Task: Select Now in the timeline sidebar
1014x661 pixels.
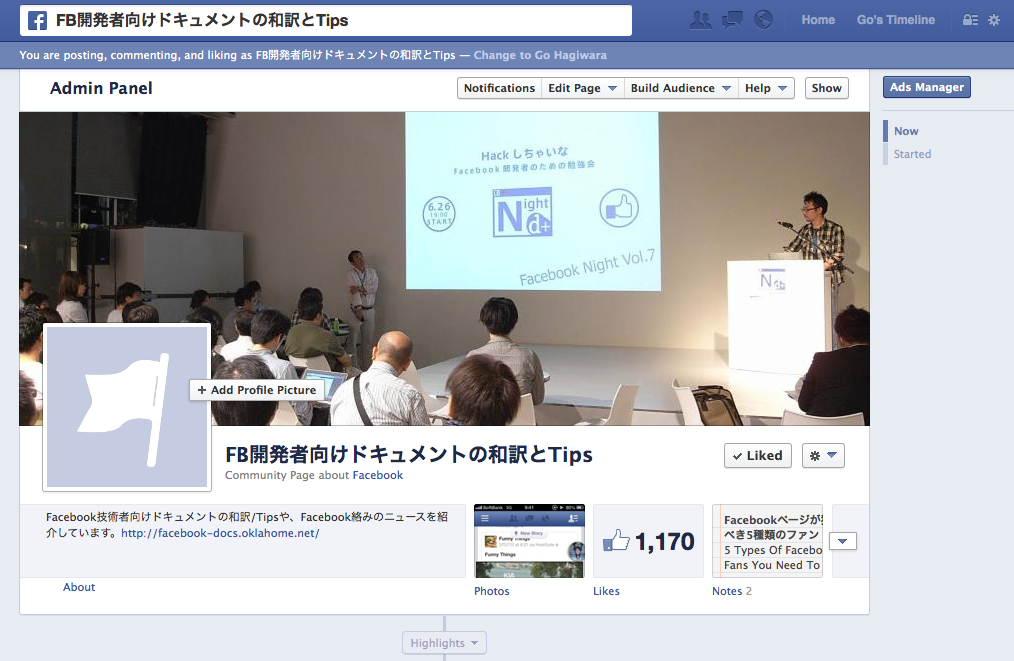Action: 906,131
